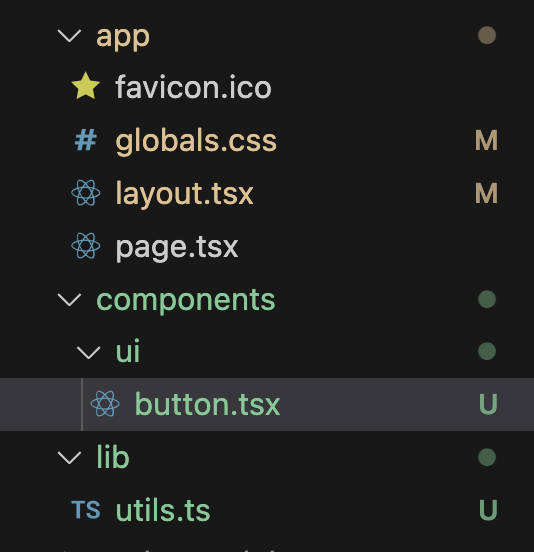This screenshot has width=534, height=552.
Task: Click the React icon beside layout.tsx
Action: pos(86,193)
